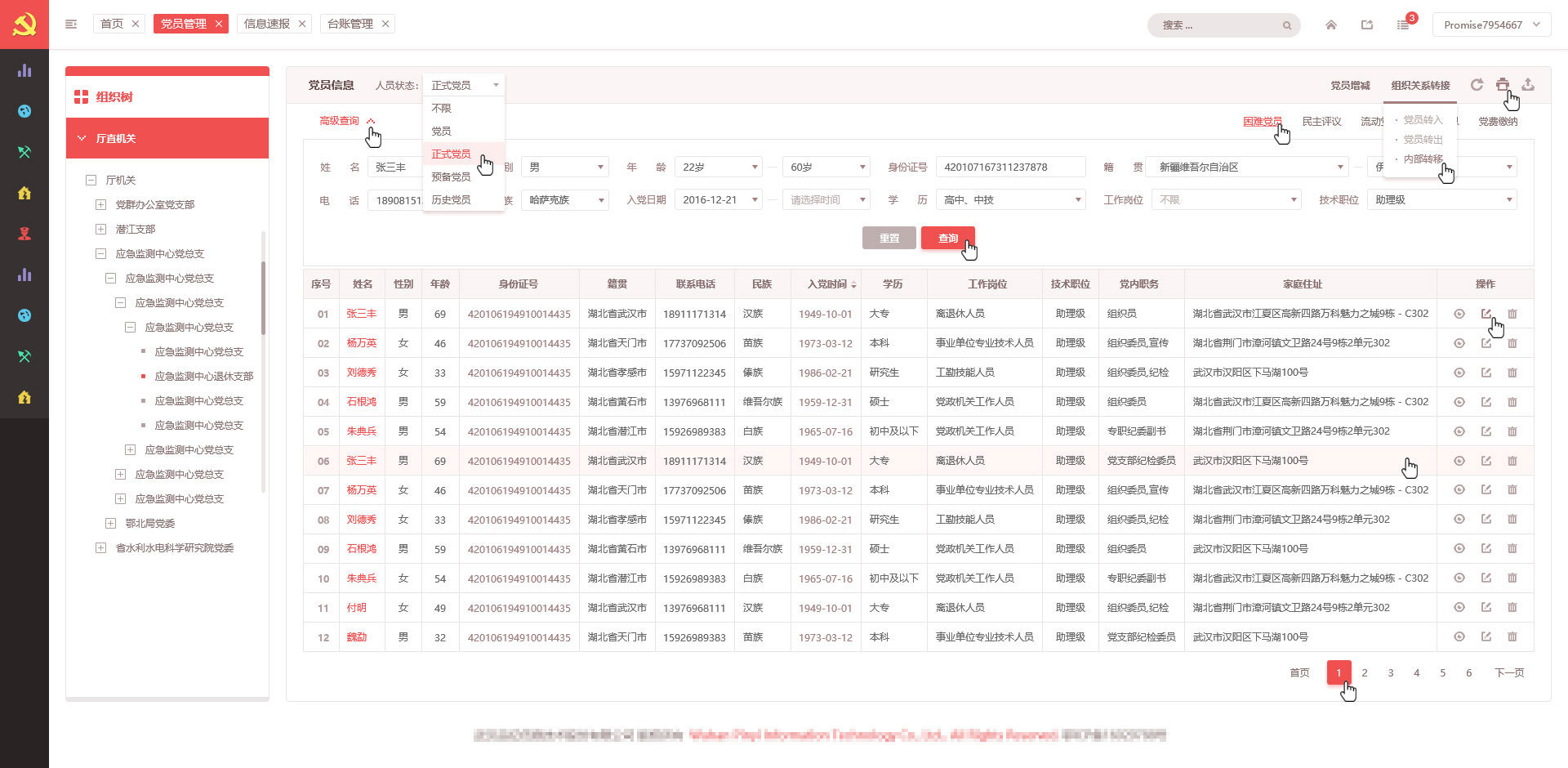Image resolution: width=1568 pixels, height=768 pixels.
Task: Choose 党员转出 in the transfer menu
Action: coord(1423,140)
